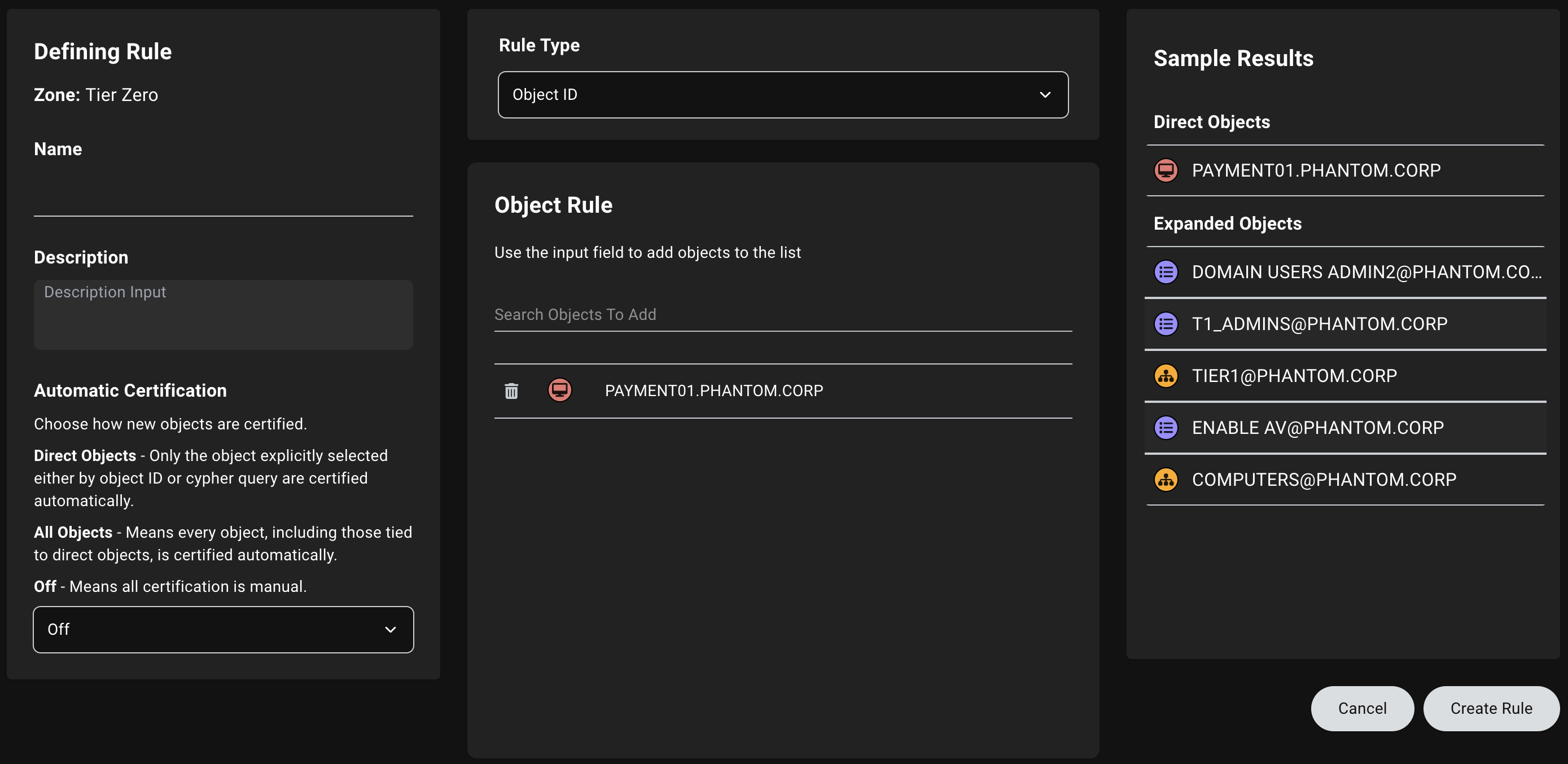Click the chevron on the Rule Type selector
1568x764 pixels.
click(x=1045, y=94)
